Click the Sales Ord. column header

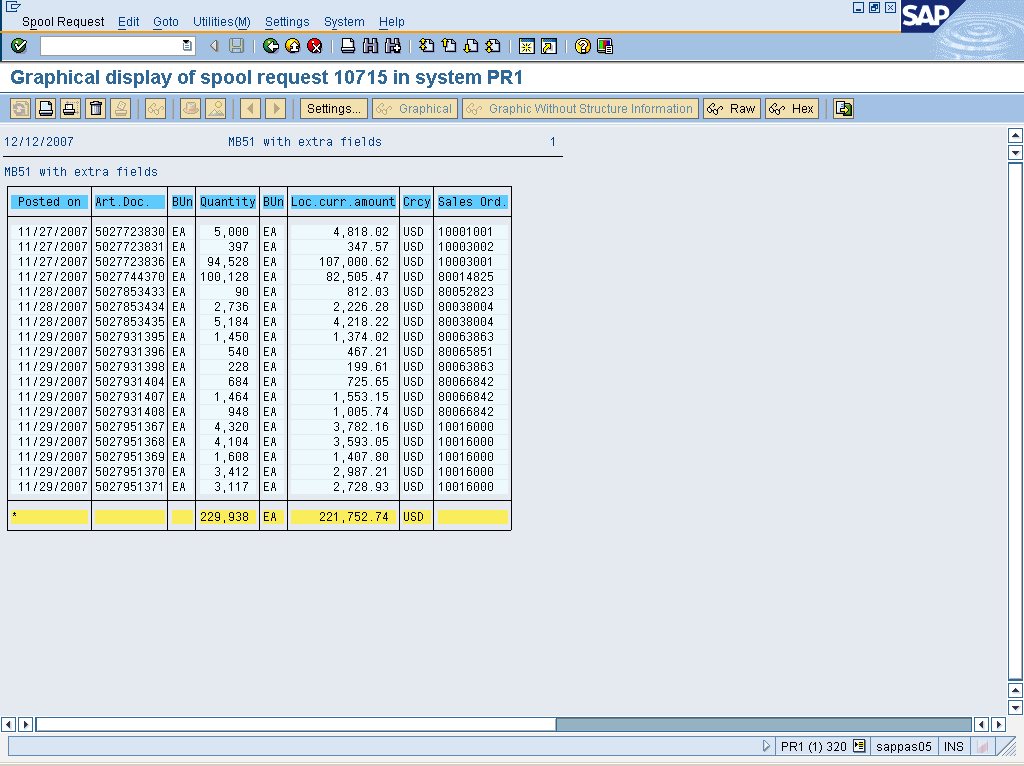(472, 202)
